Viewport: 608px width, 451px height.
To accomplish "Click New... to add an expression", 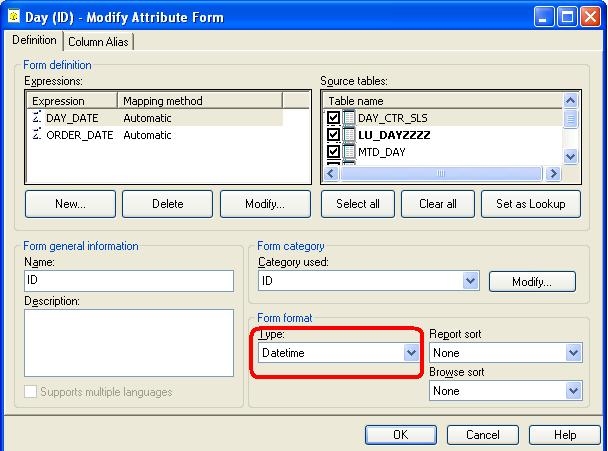I will (70, 204).
